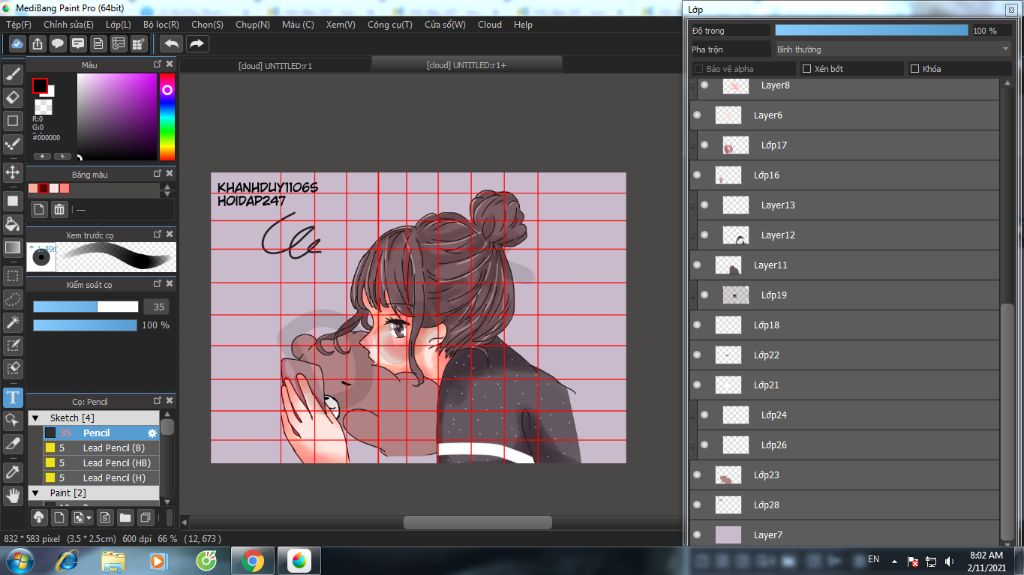Click the rainbow hue slider bar
The height and width of the screenshot is (575, 1024).
point(167,117)
